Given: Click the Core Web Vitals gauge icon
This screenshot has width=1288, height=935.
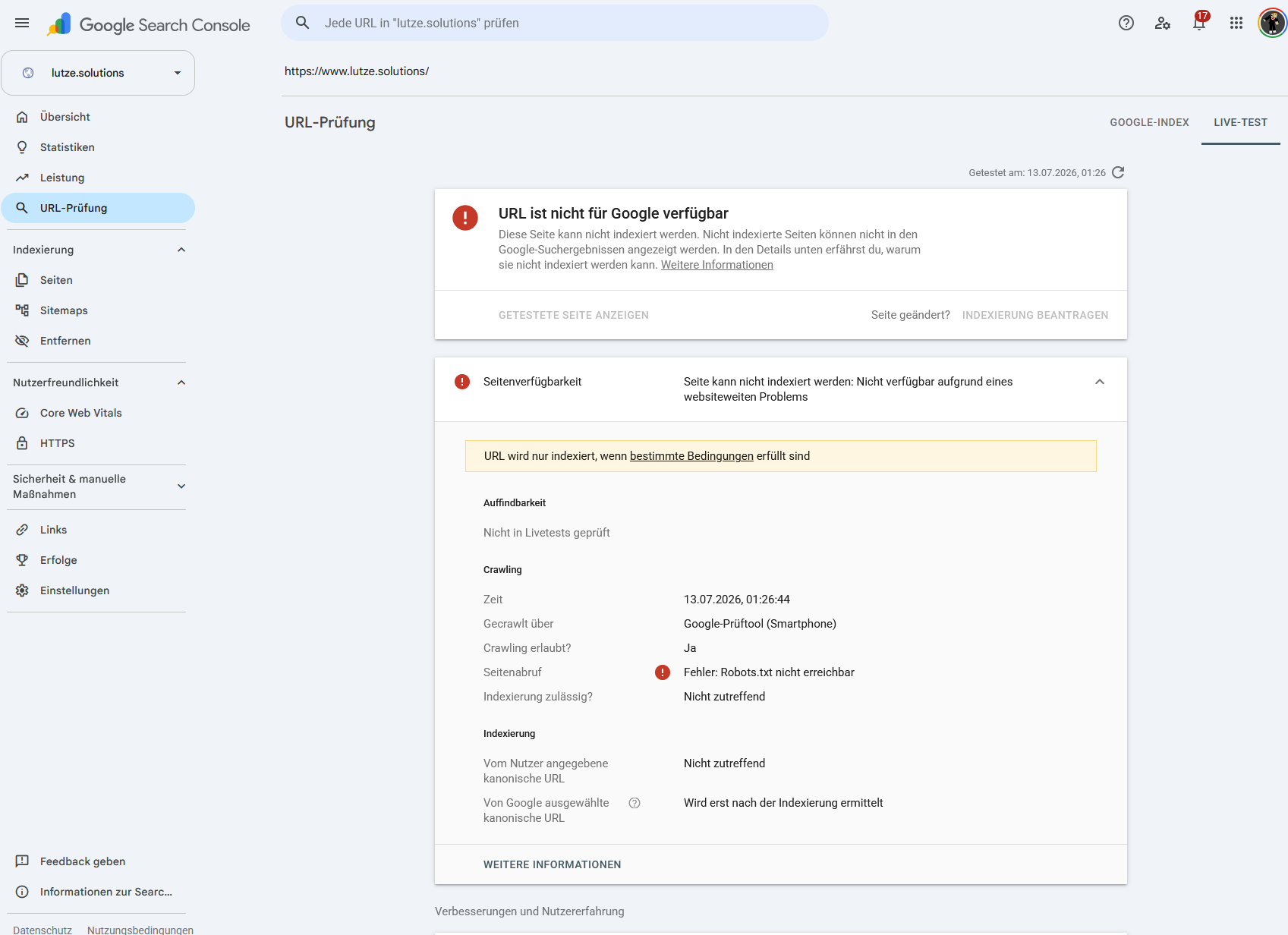Looking at the screenshot, I should (x=22, y=413).
